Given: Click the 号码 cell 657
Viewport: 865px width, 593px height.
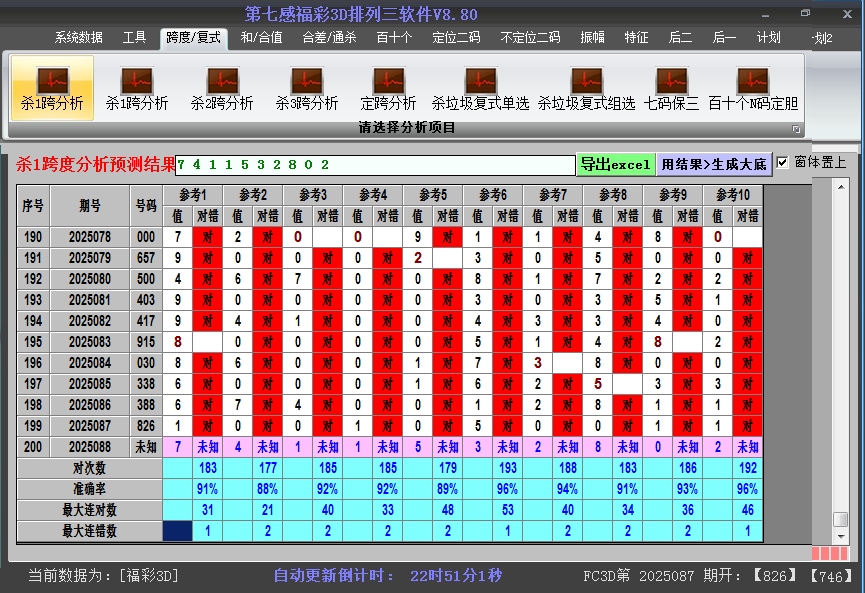Looking at the screenshot, I should coord(146,258).
